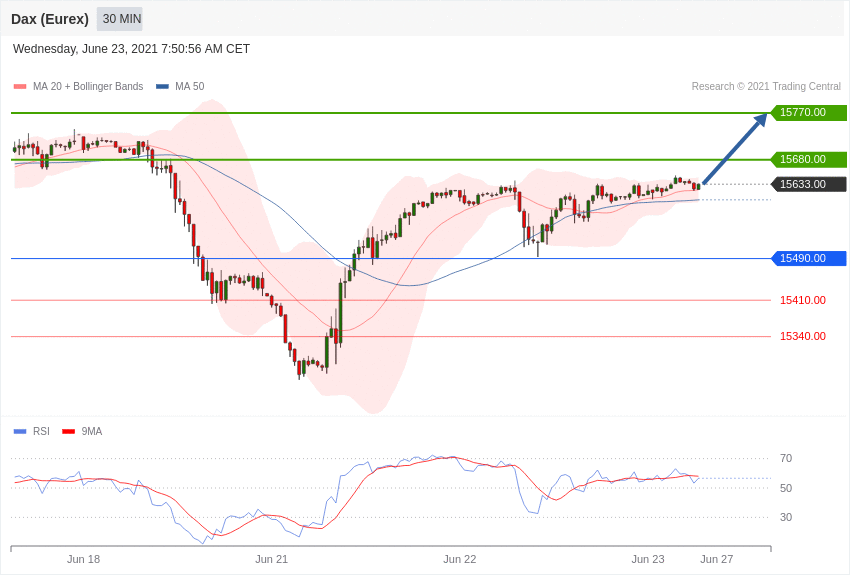
Task: Click the Dax (Eurex) chart title
Action: (50, 19)
